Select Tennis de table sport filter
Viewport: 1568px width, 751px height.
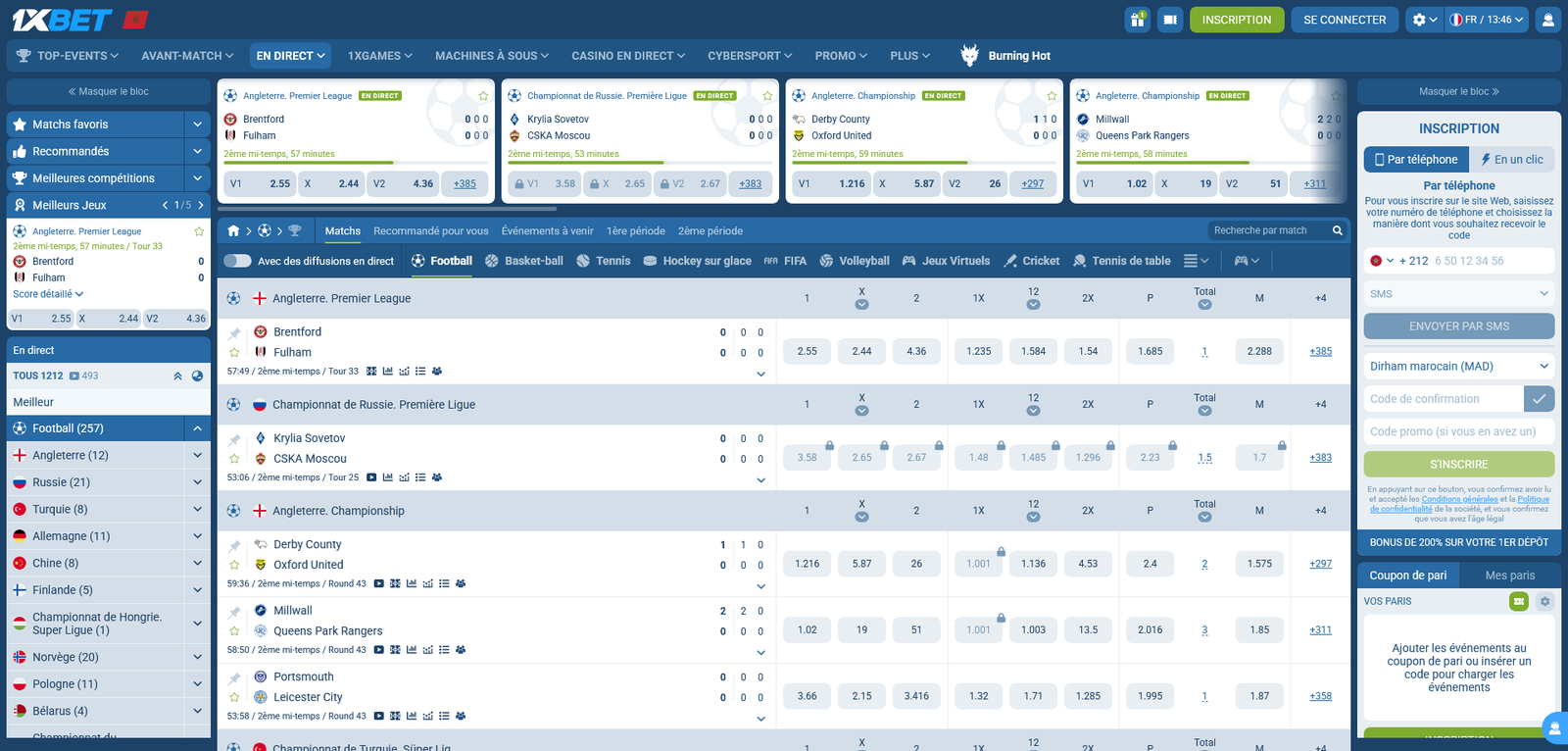click(x=1122, y=261)
